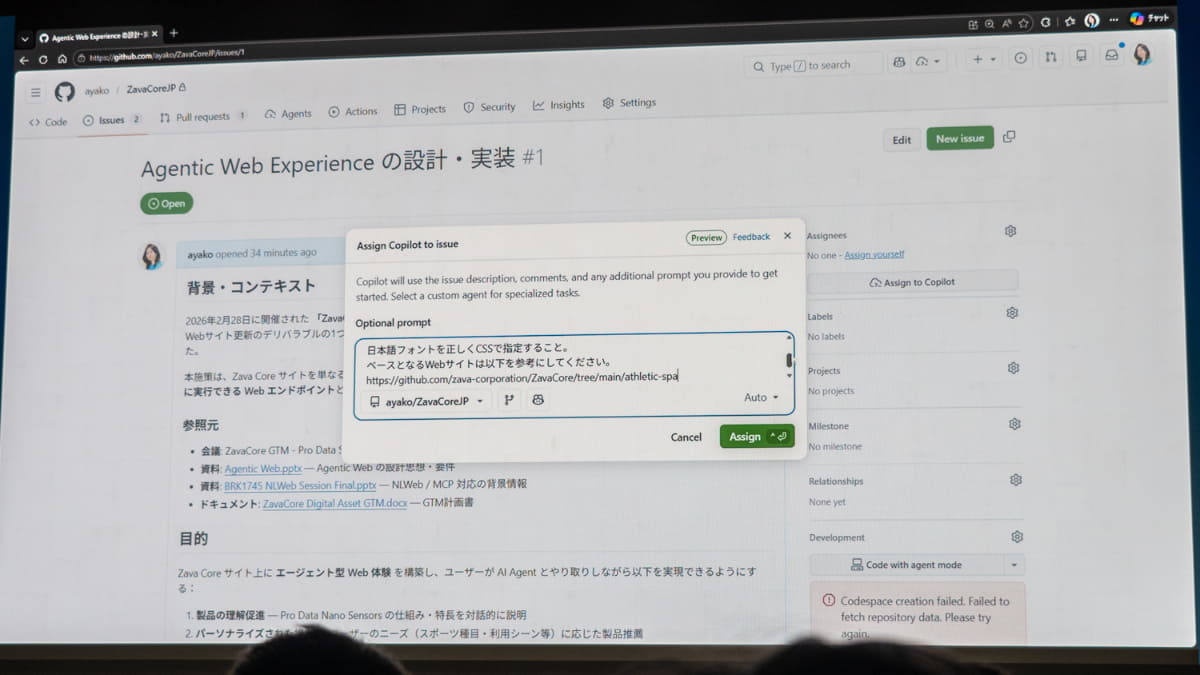The height and width of the screenshot is (675, 1200).
Task: Open the ayako owner breadcrumb link
Action: (96, 90)
